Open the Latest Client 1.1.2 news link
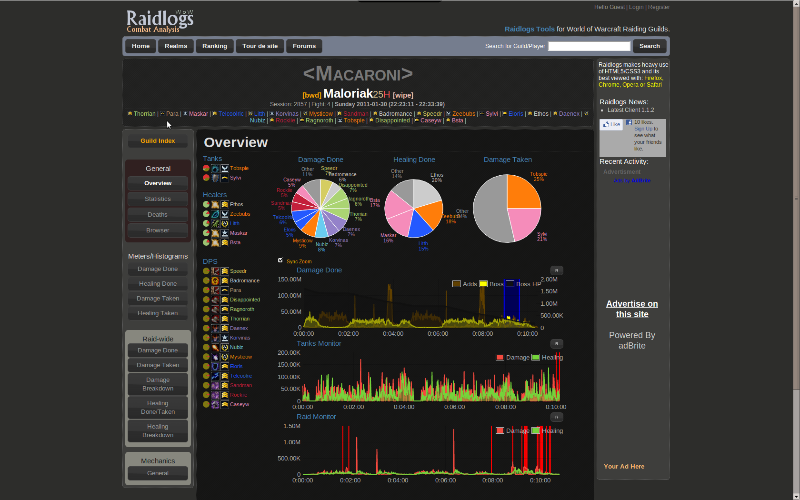 (x=631, y=110)
